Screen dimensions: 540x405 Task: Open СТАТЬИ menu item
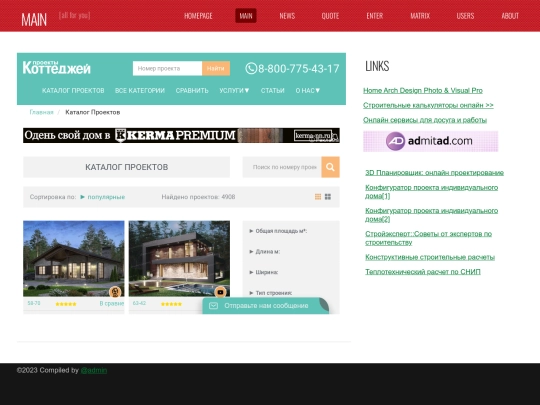pyautogui.click(x=272, y=91)
